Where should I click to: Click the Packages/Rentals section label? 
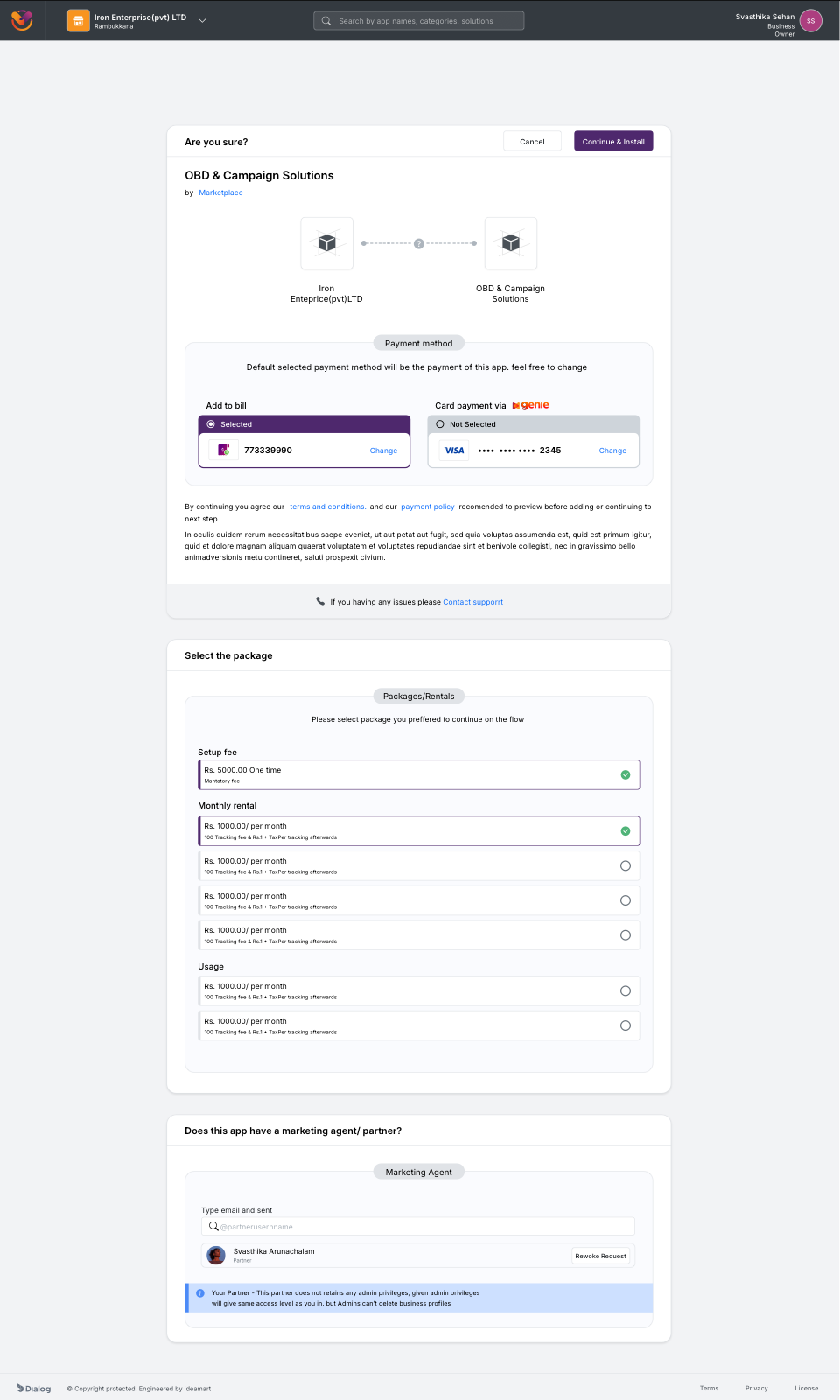pos(419,696)
